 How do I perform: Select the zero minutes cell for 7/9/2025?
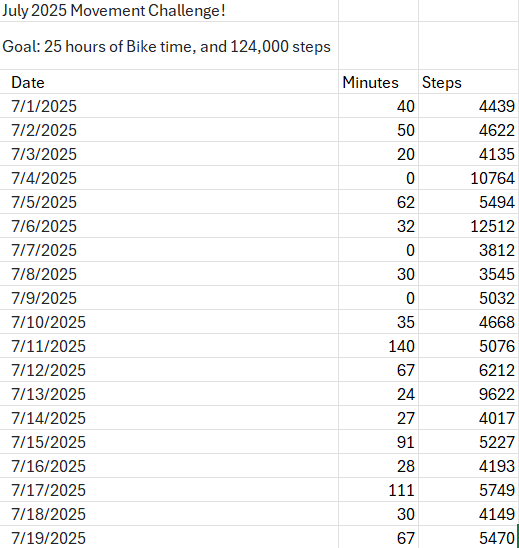[379, 298]
